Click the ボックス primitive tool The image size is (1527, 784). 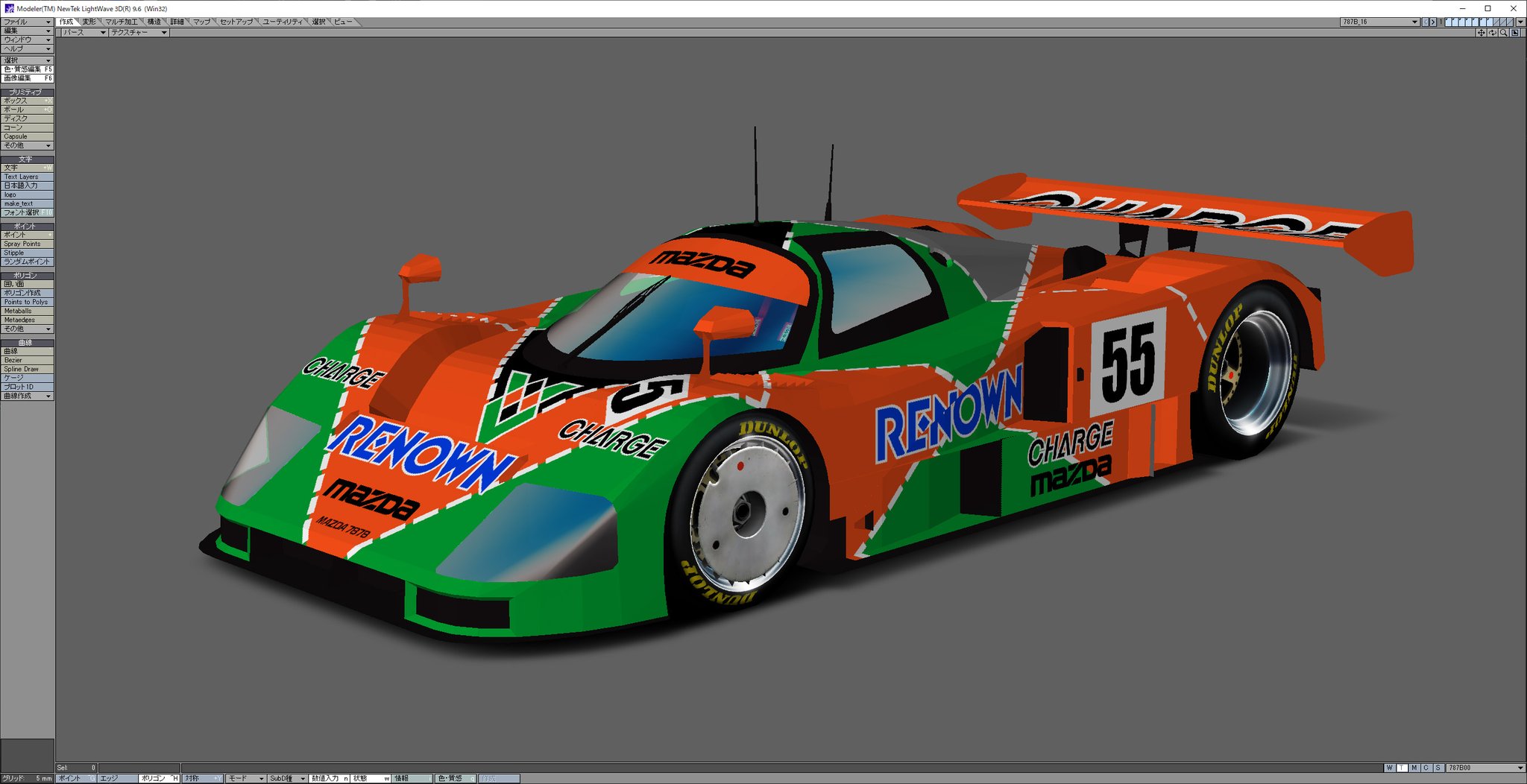tap(27, 101)
